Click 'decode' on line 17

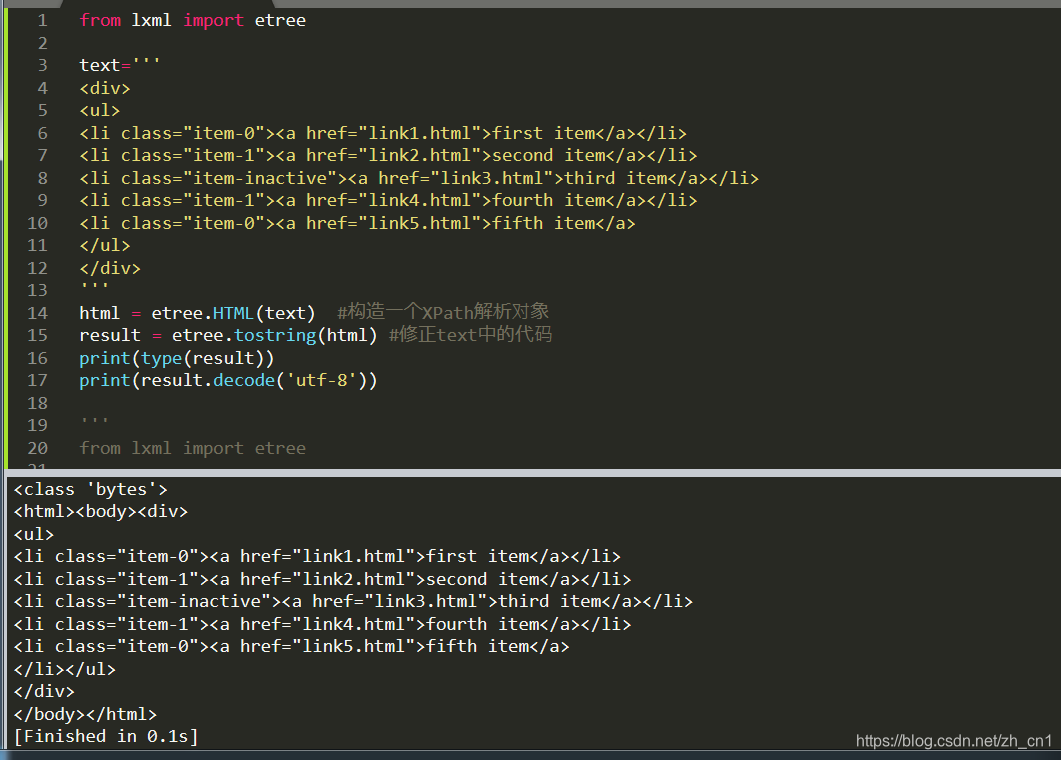click(244, 380)
